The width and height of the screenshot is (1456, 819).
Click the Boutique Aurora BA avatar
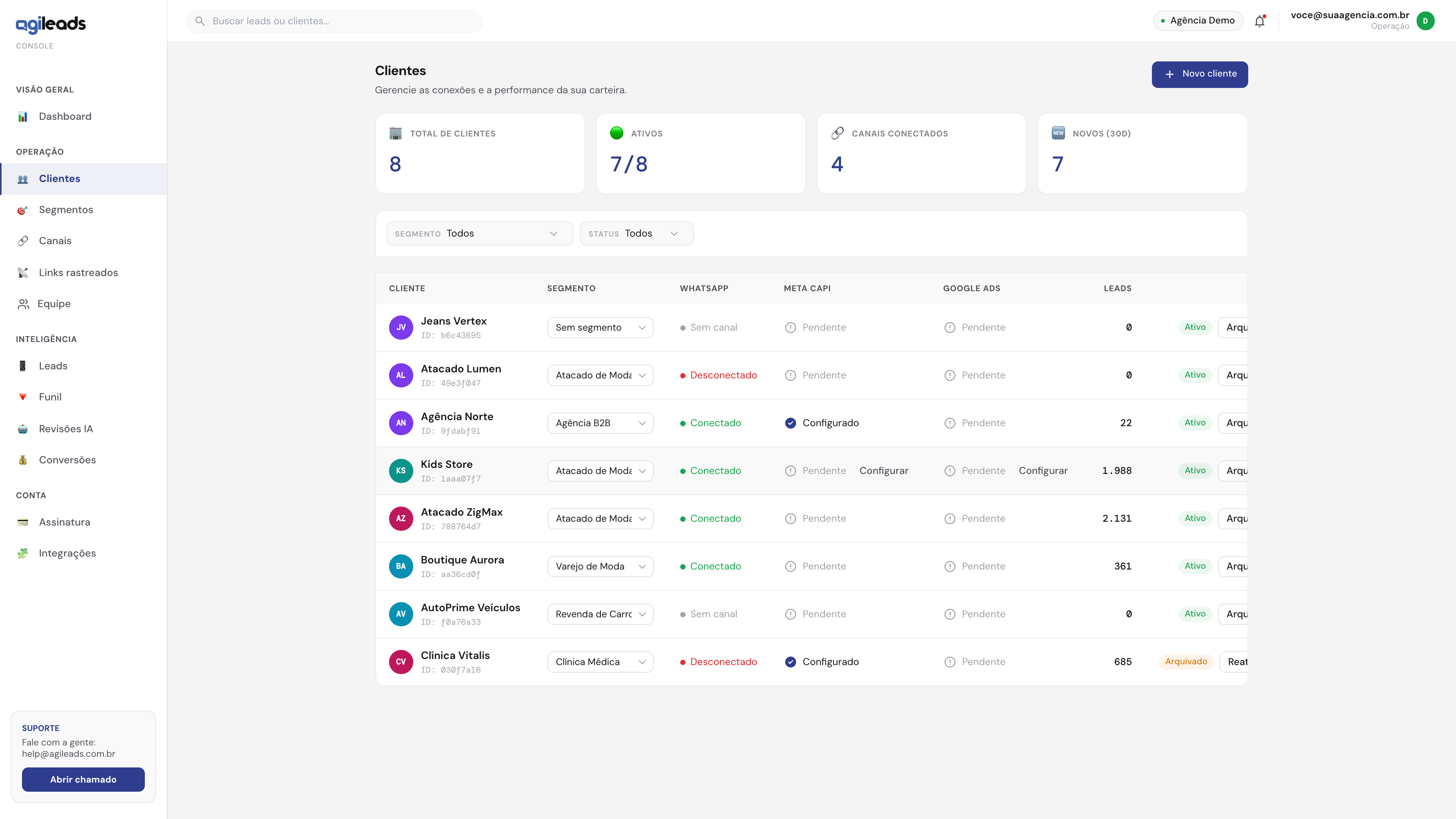tap(401, 566)
